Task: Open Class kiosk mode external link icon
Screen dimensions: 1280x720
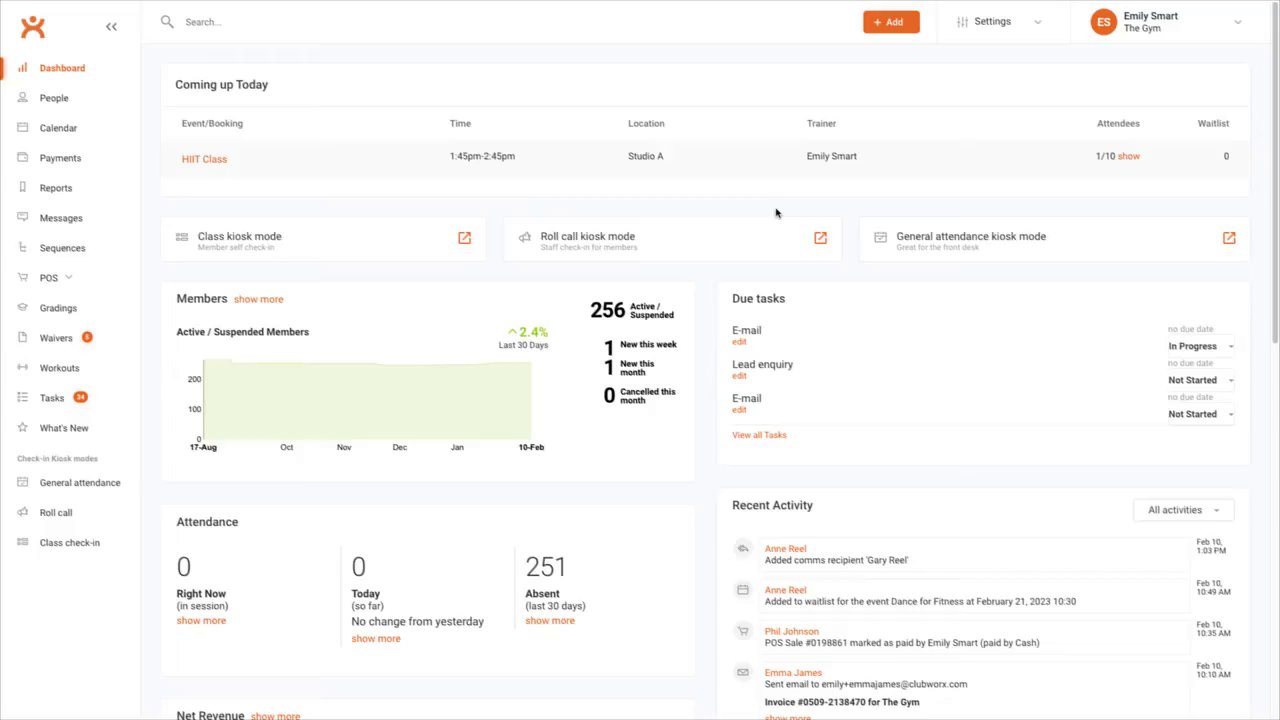Action: pyautogui.click(x=464, y=238)
